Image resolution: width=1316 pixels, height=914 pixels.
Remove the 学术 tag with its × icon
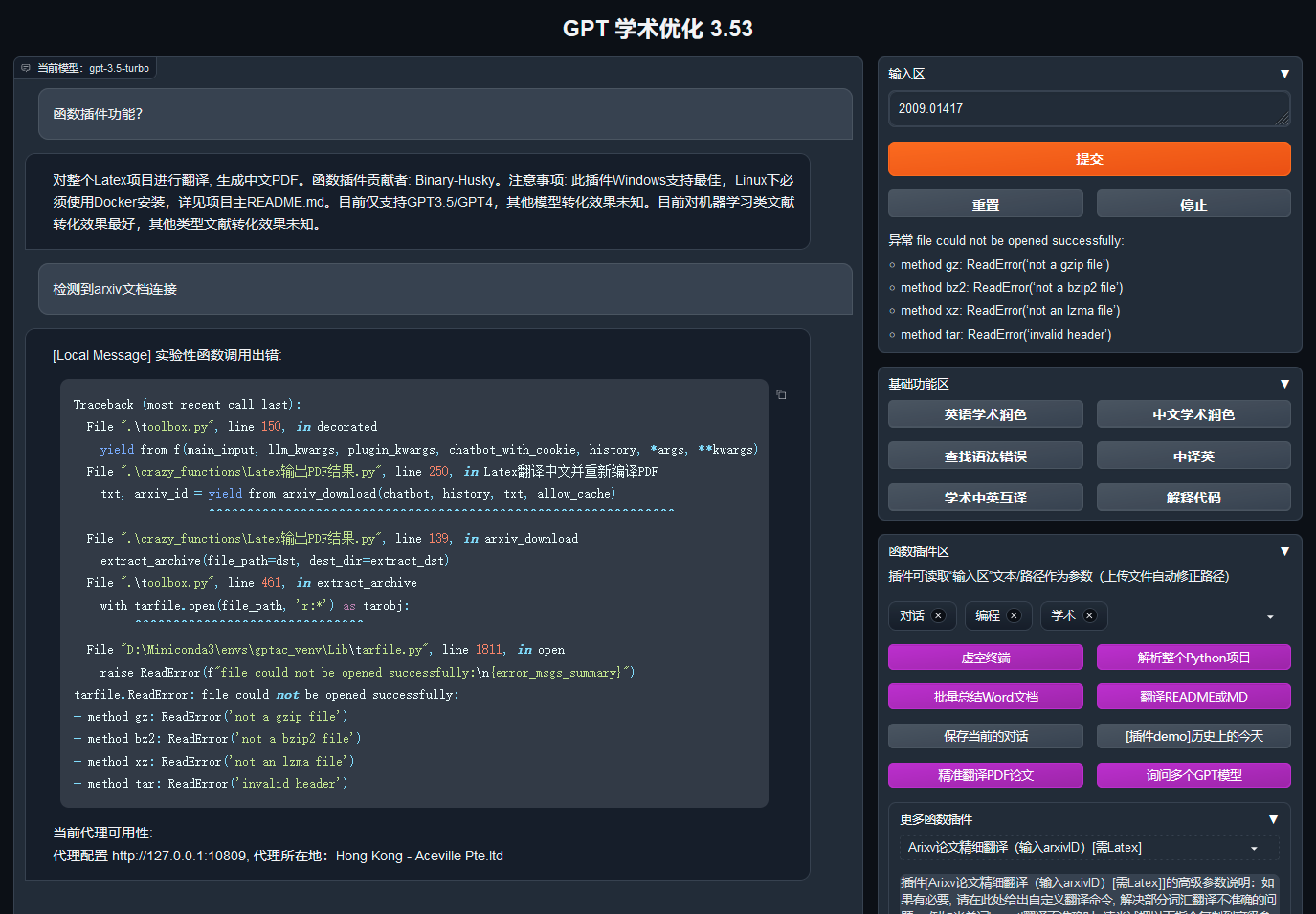pyautogui.click(x=1091, y=615)
